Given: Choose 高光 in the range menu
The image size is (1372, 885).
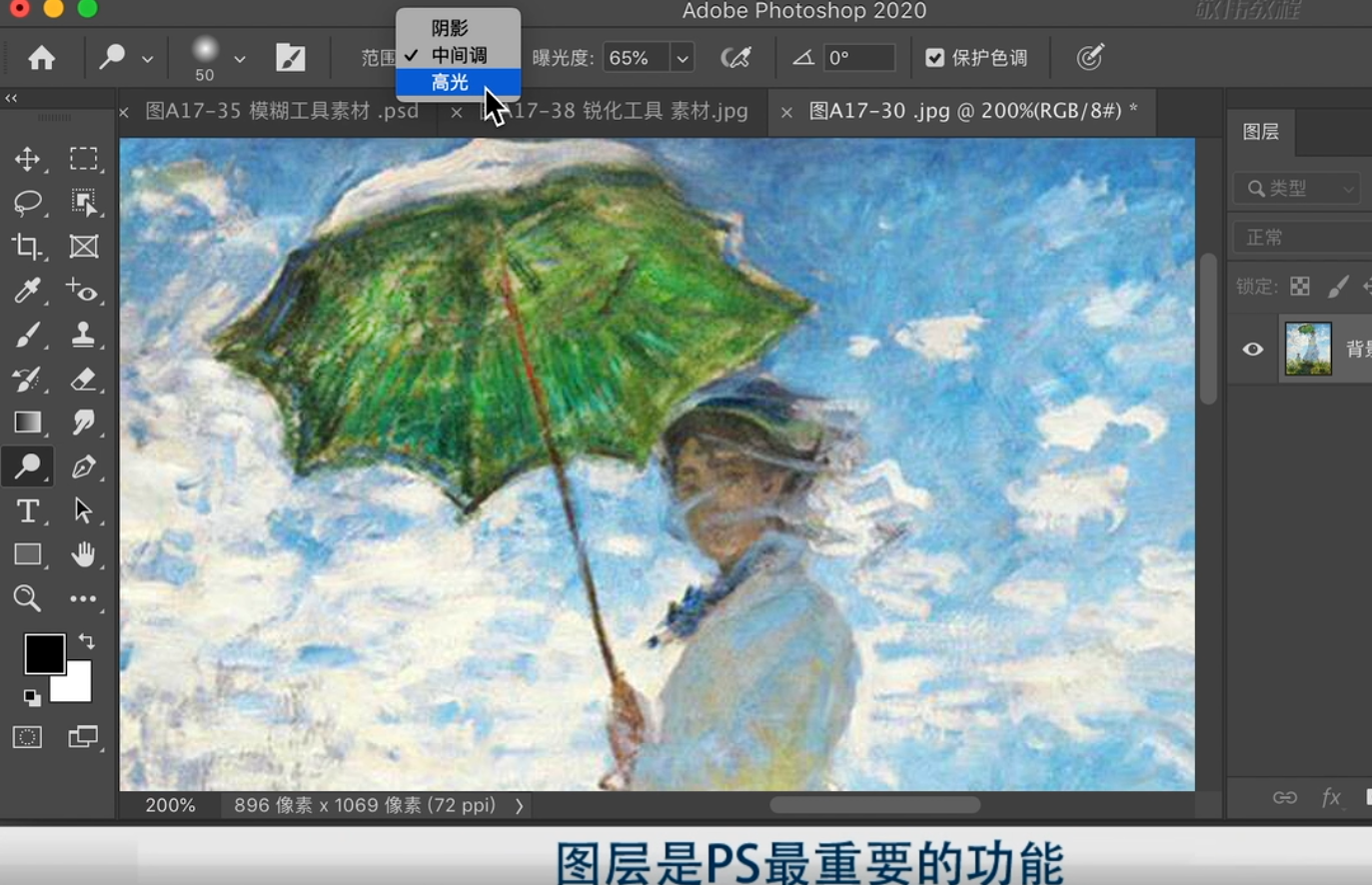Looking at the screenshot, I should pyautogui.click(x=459, y=82).
